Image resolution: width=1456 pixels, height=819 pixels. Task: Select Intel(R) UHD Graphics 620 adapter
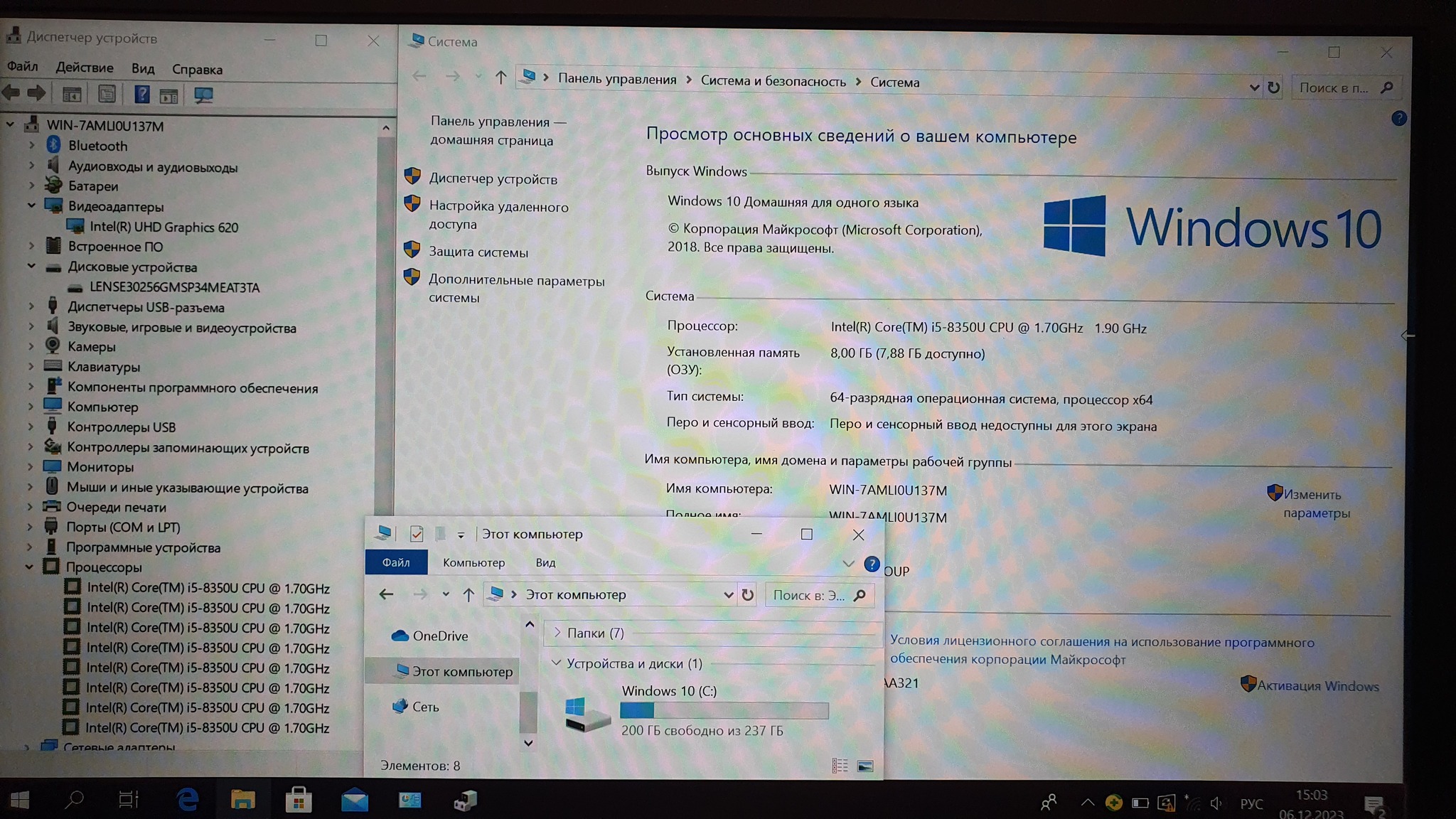point(164,227)
